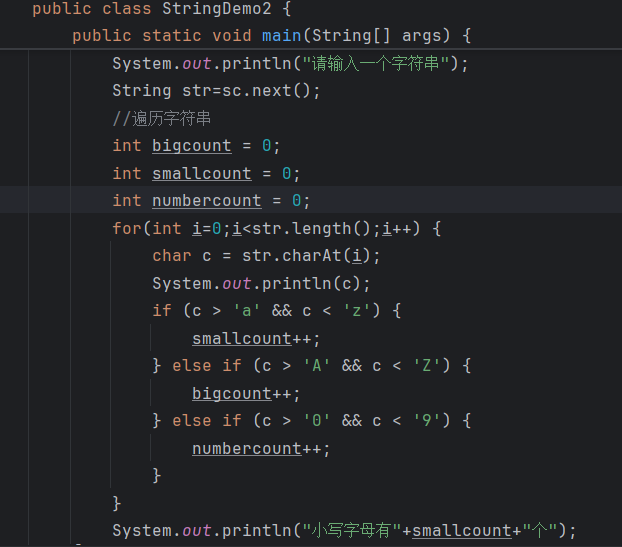Click 'println(c)' statement
Image resolution: width=622 pixels, height=547 pixels.
pos(311,284)
